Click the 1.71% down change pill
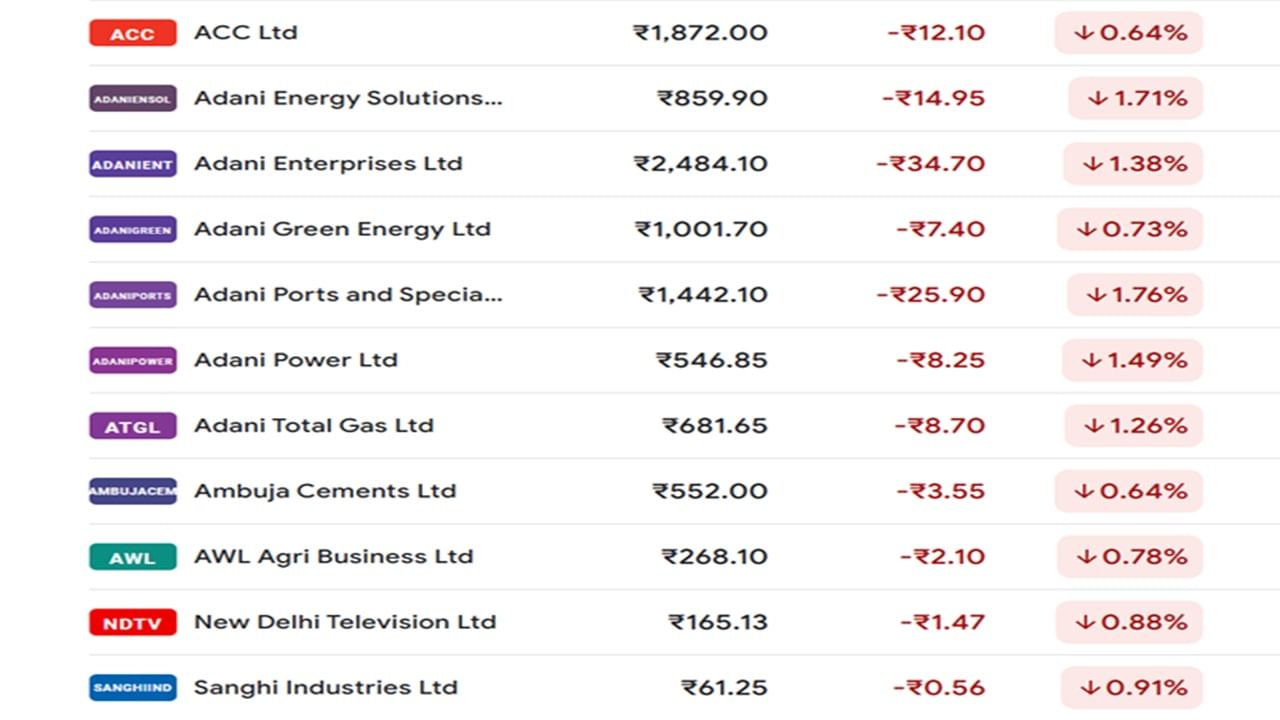 pos(1135,98)
